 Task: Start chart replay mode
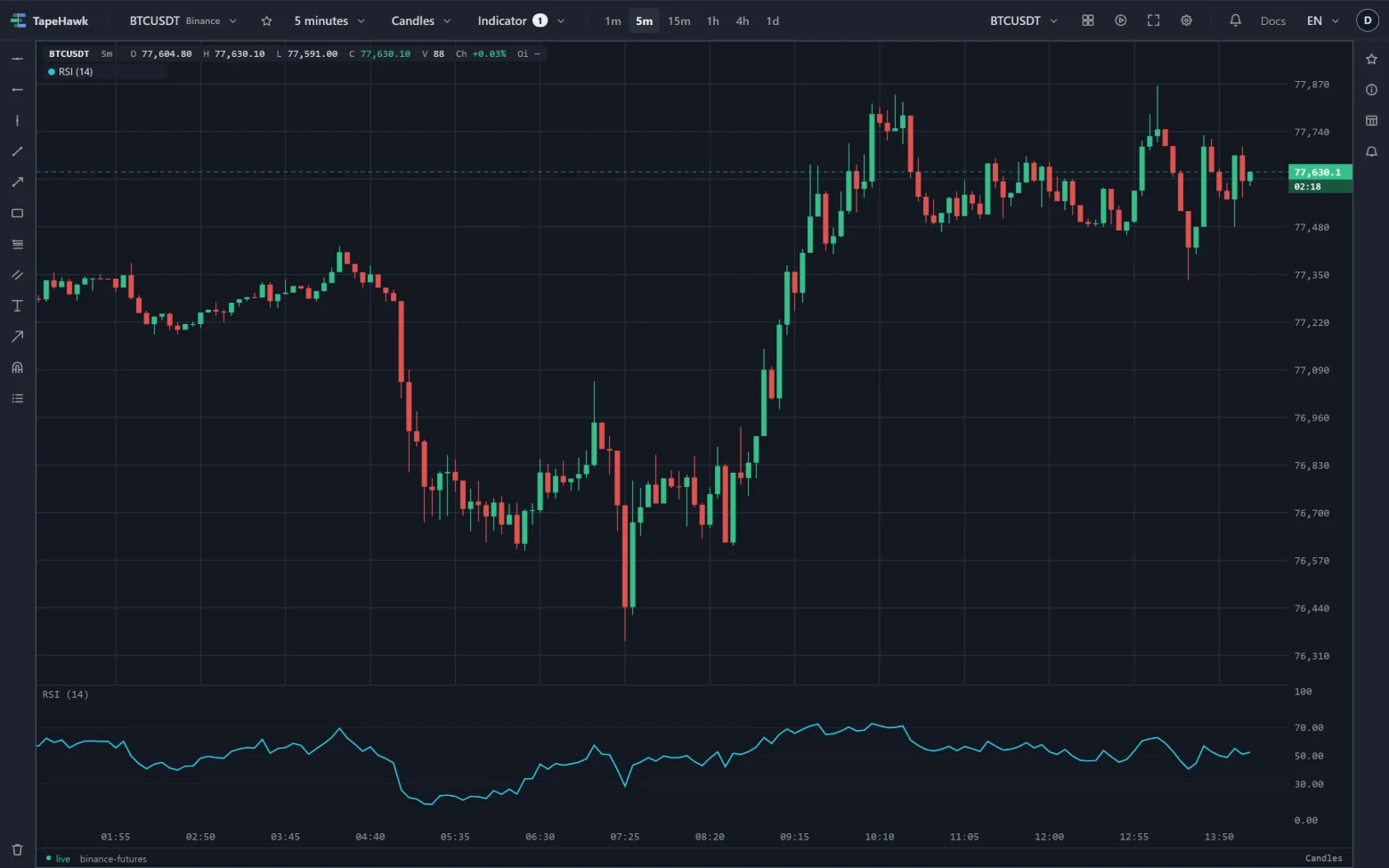(1121, 20)
